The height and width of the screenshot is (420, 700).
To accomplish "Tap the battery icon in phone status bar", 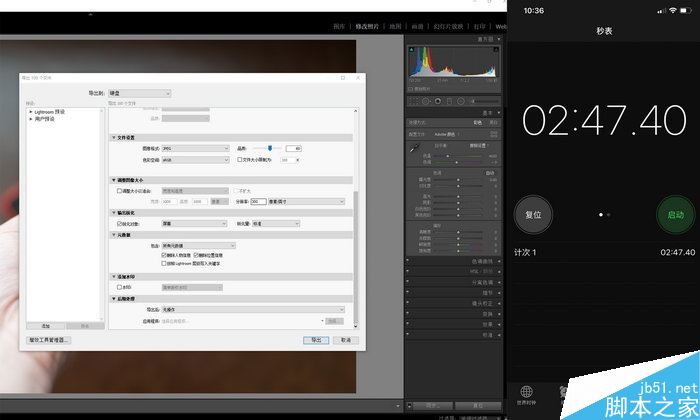I will [x=685, y=10].
